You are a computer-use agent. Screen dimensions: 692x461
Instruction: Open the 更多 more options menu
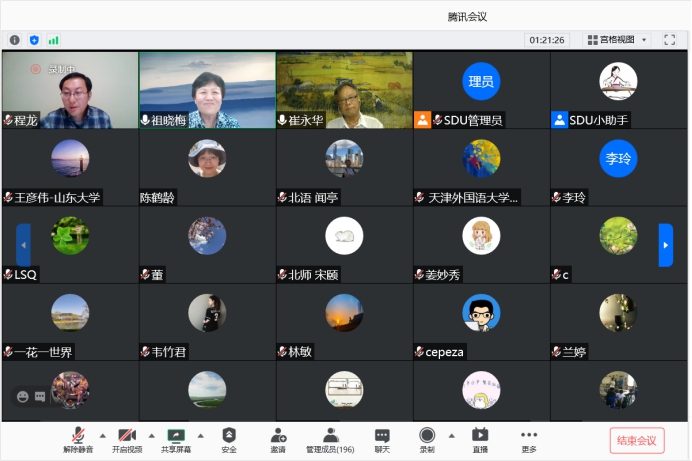(529, 439)
